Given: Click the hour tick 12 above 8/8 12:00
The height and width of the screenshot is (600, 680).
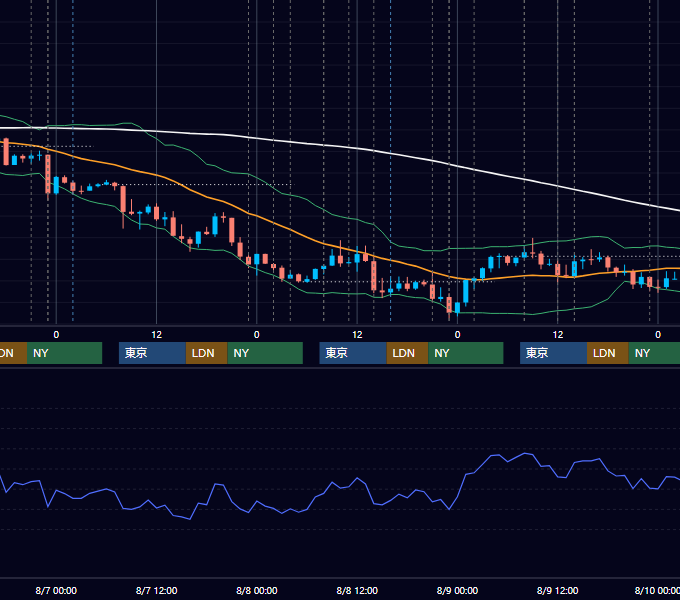Looking at the screenshot, I should pyautogui.click(x=357, y=335).
